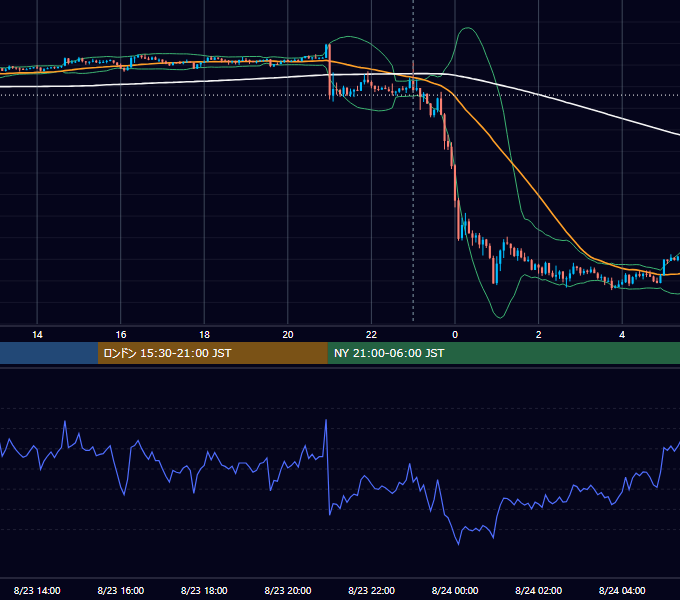The width and height of the screenshot is (680, 600).
Task: Click hour label 14 on upper chart axis
Action: 37,335
